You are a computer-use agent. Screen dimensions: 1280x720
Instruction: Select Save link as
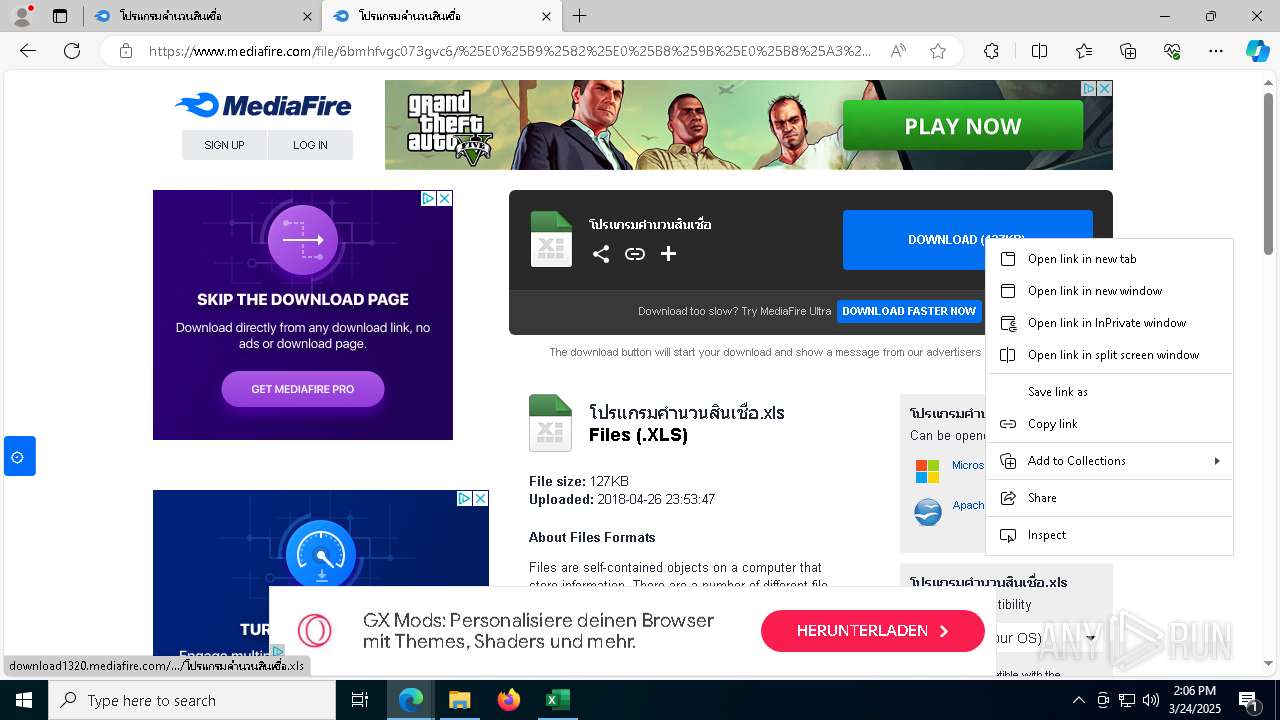pos(1109,392)
